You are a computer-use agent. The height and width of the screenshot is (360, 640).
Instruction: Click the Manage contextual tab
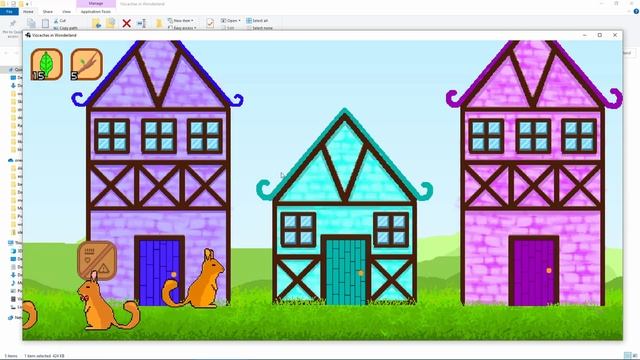click(96, 4)
